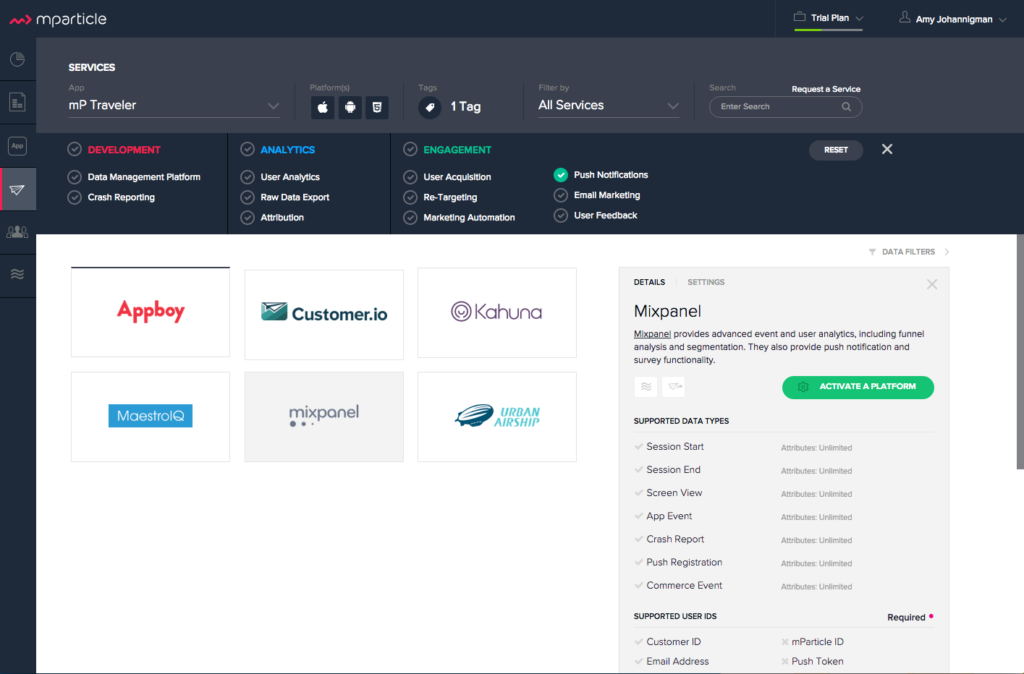Click the Trial Plan progress bar
This screenshot has height=674, width=1024.
[x=828, y=30]
